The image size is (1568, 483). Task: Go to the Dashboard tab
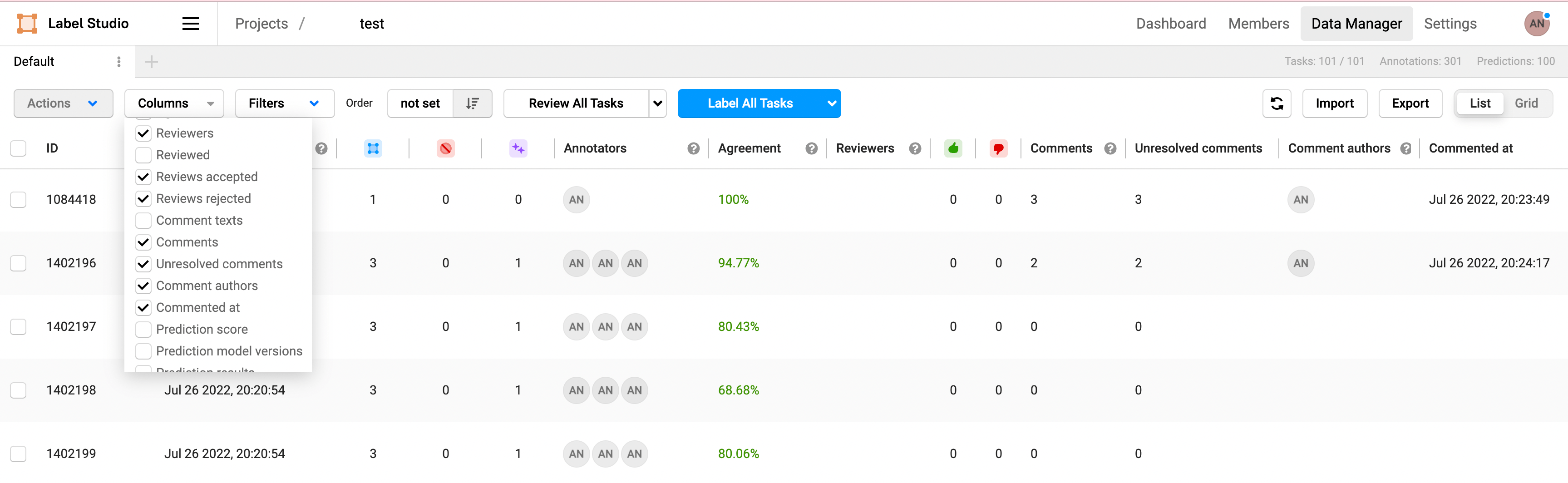coord(1170,24)
